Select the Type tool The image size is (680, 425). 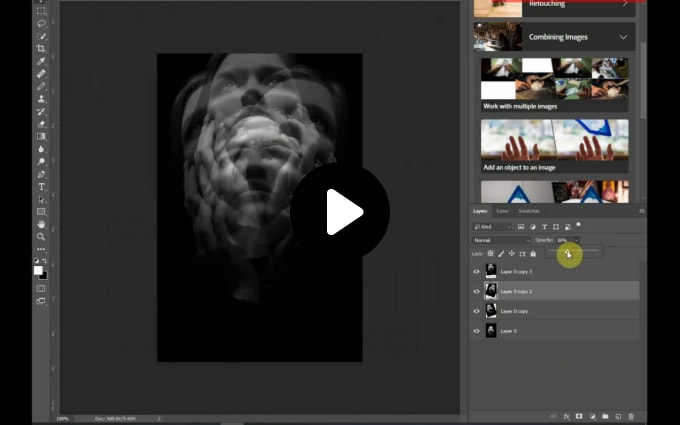click(41, 187)
